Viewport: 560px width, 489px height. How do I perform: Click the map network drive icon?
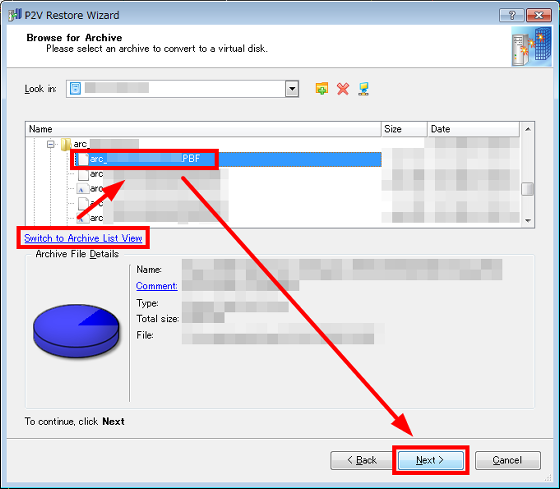(364, 89)
